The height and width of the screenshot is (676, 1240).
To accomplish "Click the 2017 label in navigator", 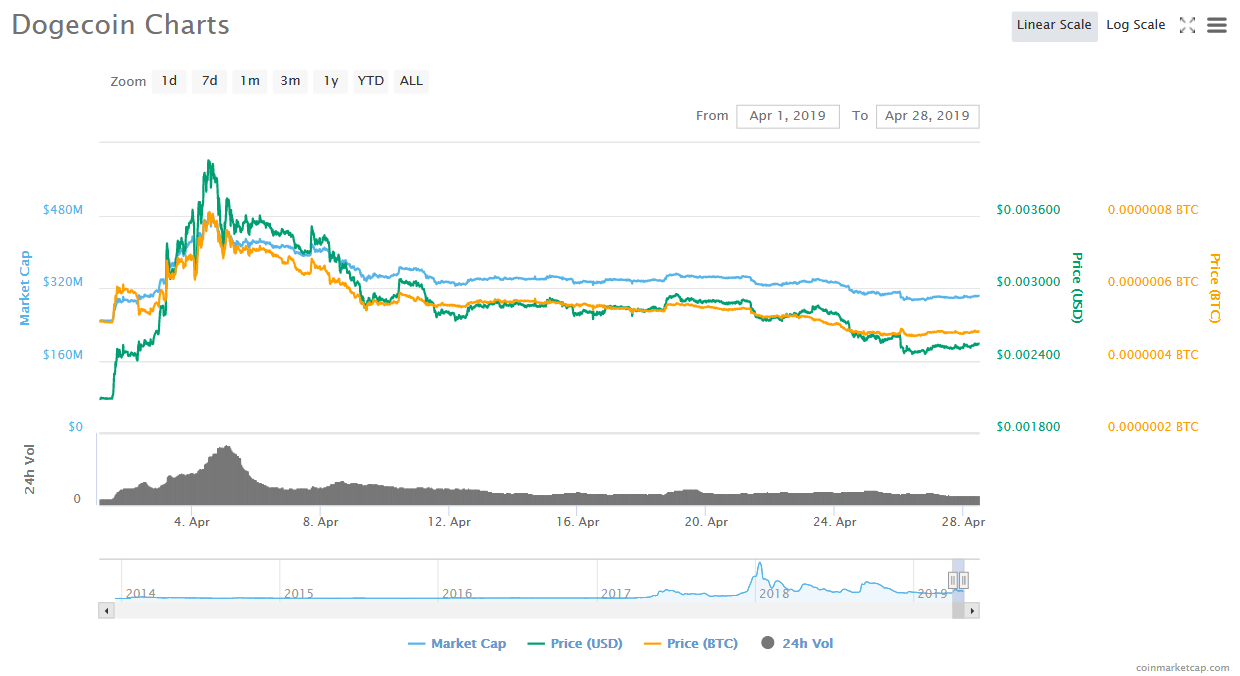I will [616, 593].
